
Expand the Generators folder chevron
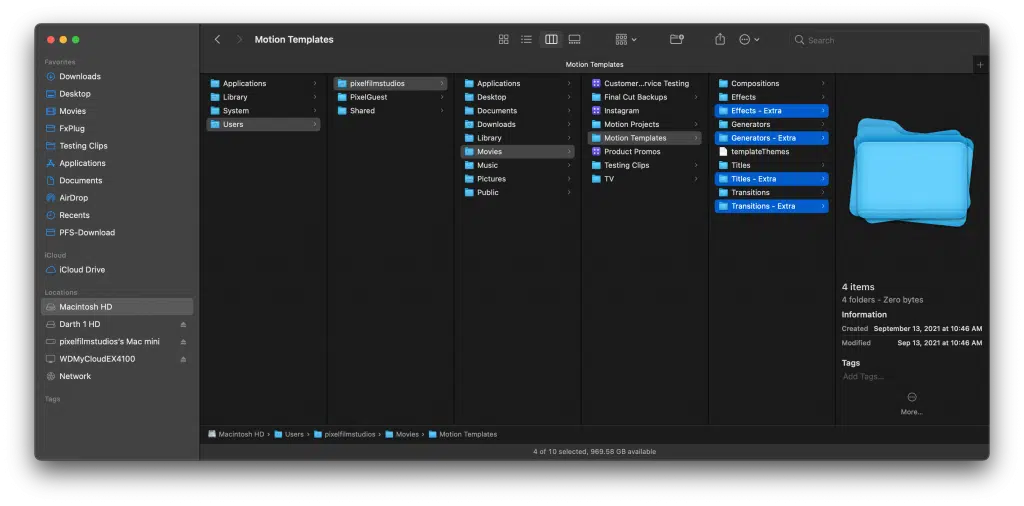coord(823,124)
